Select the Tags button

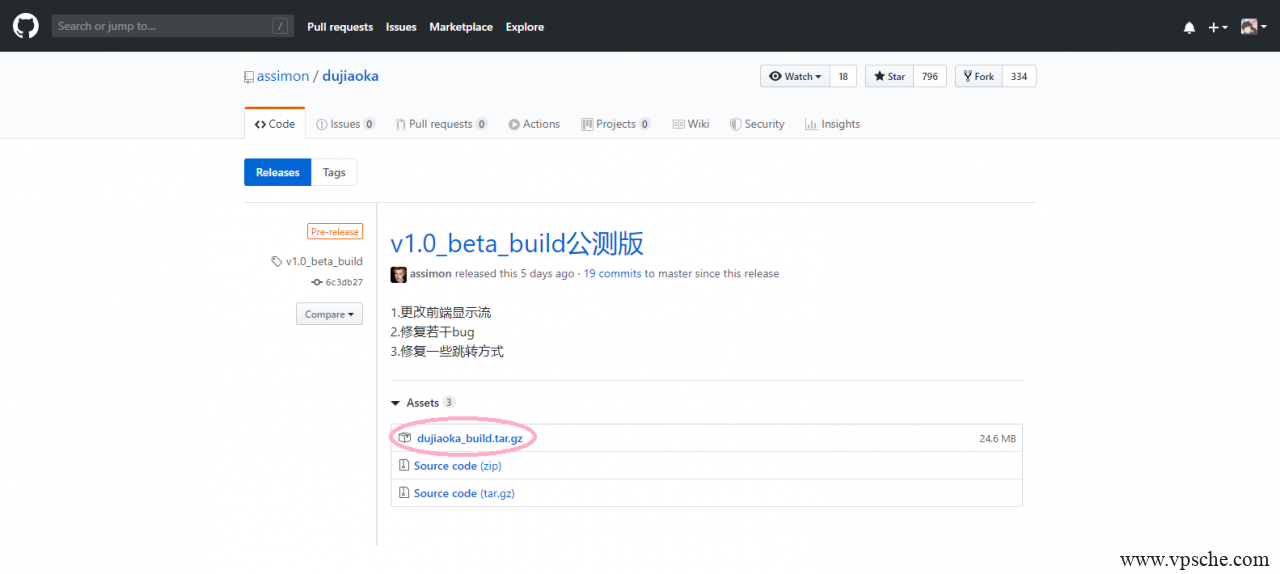(334, 172)
